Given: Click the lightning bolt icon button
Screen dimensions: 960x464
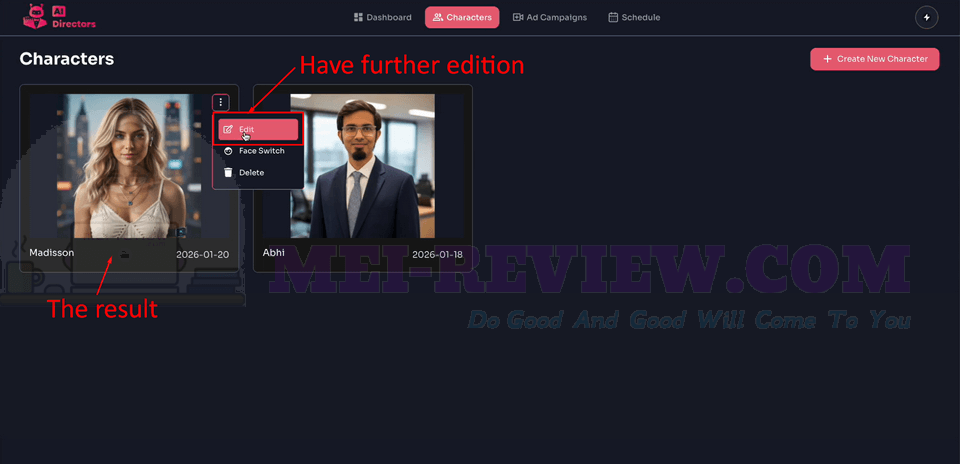Looking at the screenshot, I should pos(926,17).
